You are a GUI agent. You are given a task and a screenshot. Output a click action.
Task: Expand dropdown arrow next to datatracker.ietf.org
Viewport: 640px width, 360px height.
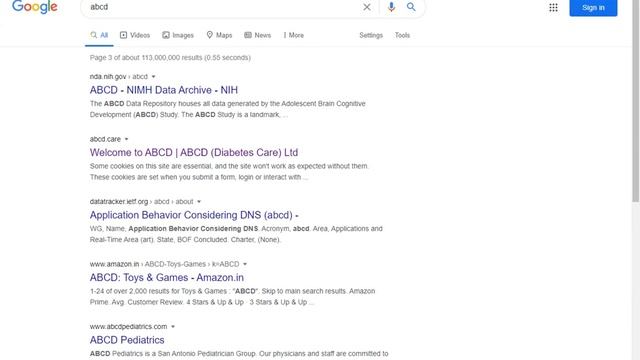[x=199, y=202]
